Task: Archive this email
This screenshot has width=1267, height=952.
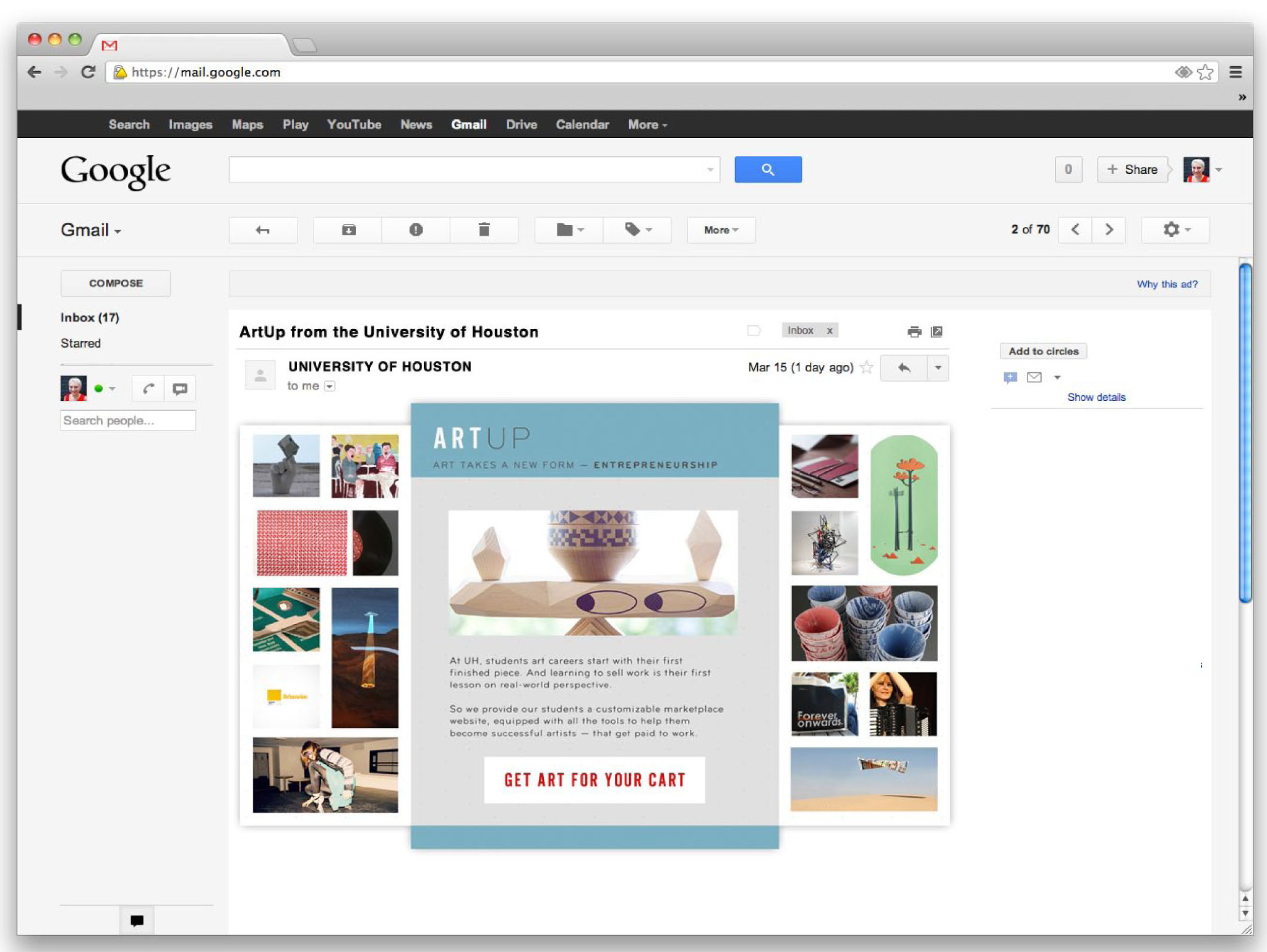Action: 348,230
